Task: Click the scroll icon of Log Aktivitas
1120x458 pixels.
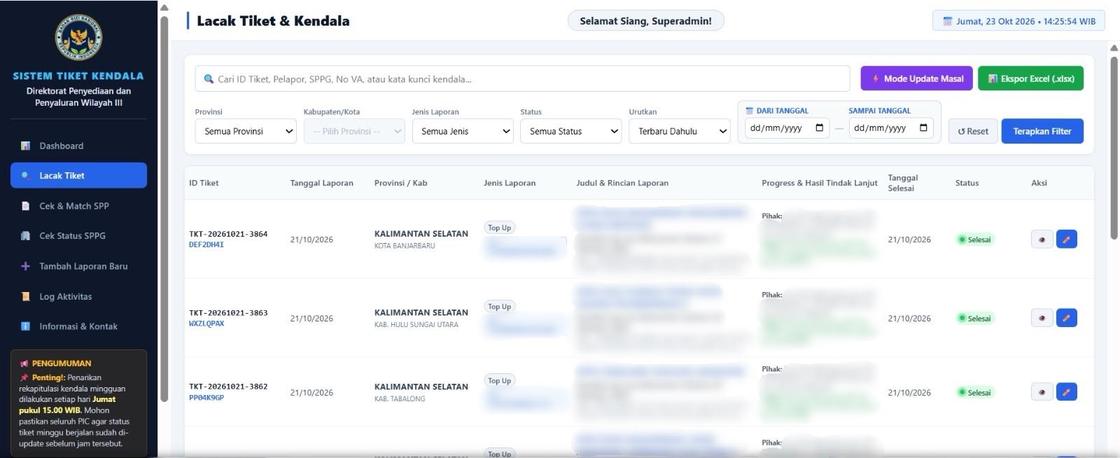Action: tap(26, 297)
